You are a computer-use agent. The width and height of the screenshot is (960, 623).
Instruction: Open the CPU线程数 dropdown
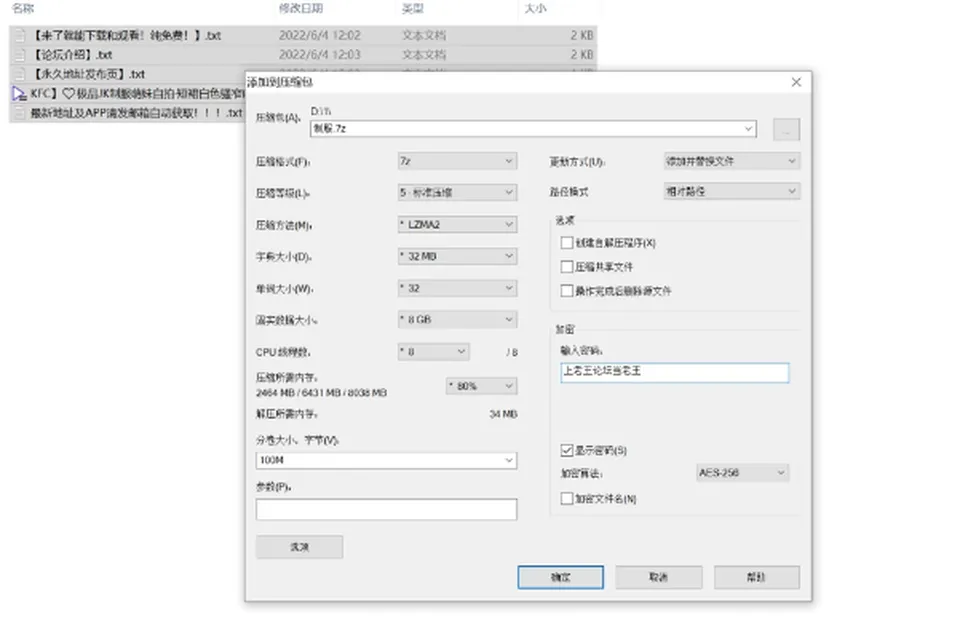pos(433,352)
